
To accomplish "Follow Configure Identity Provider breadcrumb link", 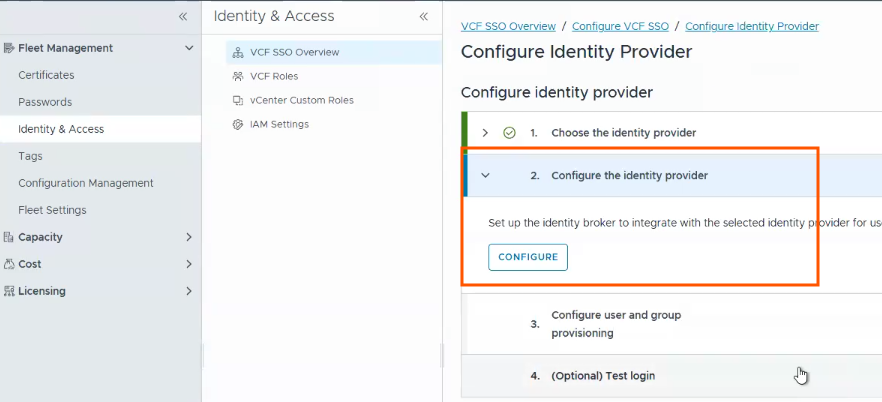I will (x=752, y=26).
